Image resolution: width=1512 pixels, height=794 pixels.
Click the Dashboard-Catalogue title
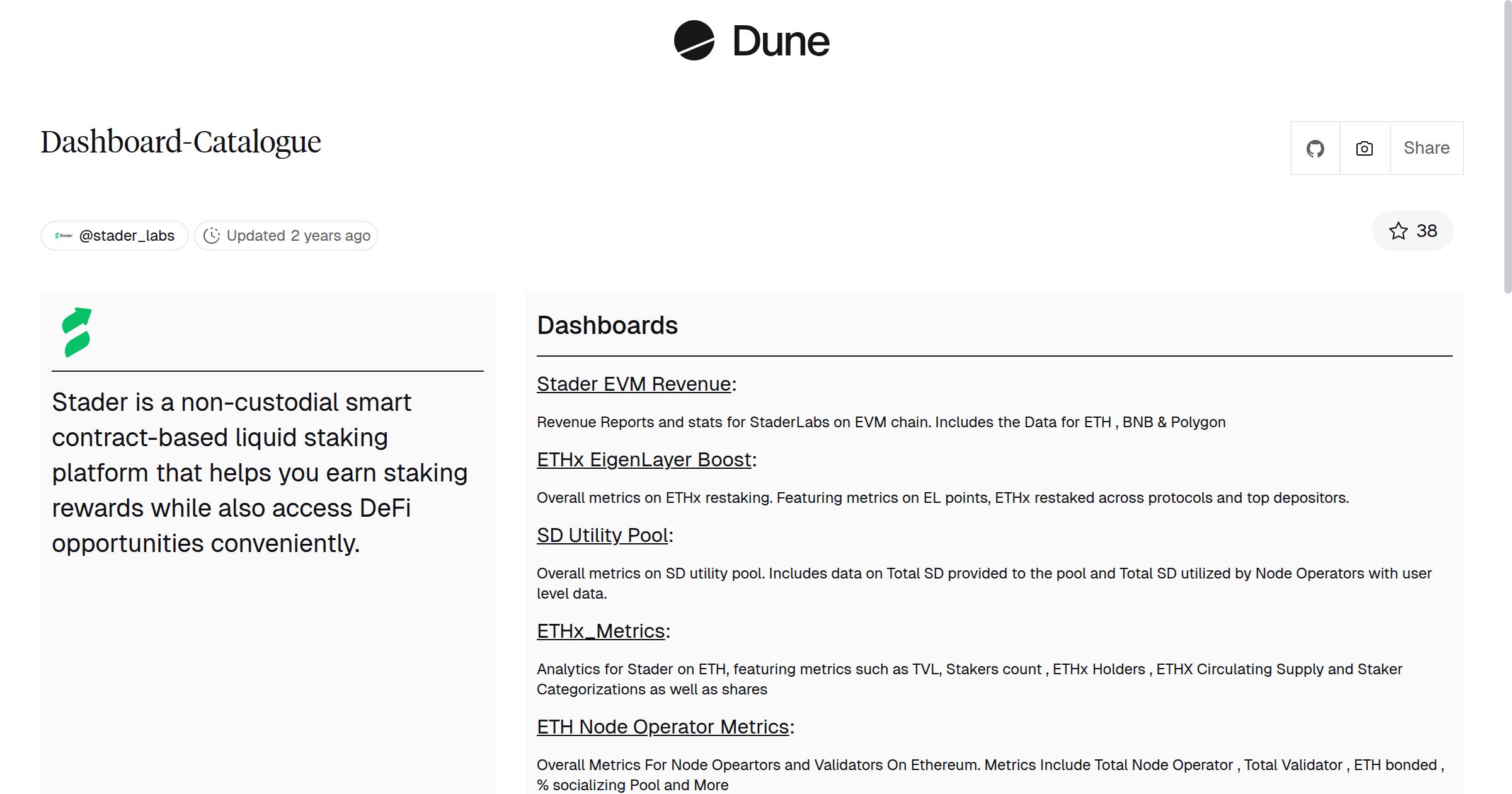(180, 141)
